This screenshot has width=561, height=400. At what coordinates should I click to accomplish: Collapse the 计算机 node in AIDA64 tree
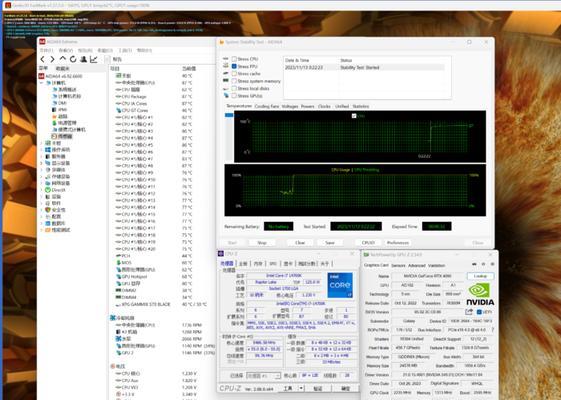42,83
